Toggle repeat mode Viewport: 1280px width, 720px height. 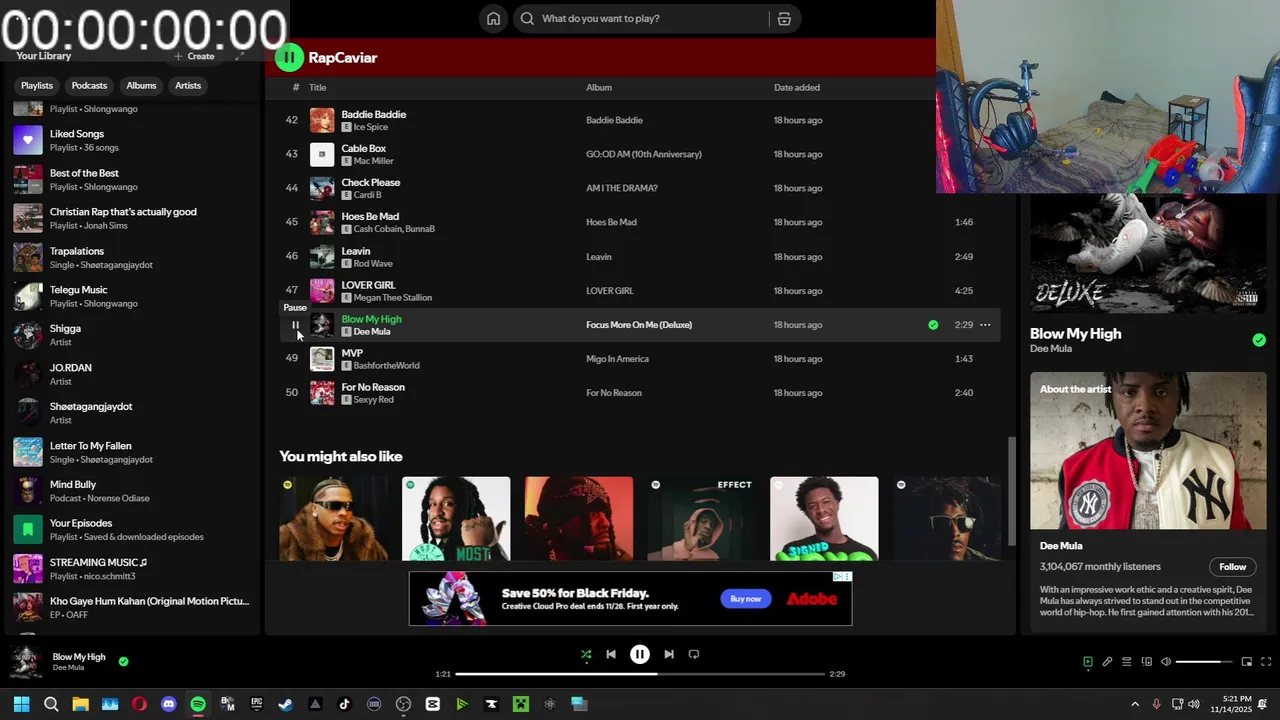click(694, 655)
